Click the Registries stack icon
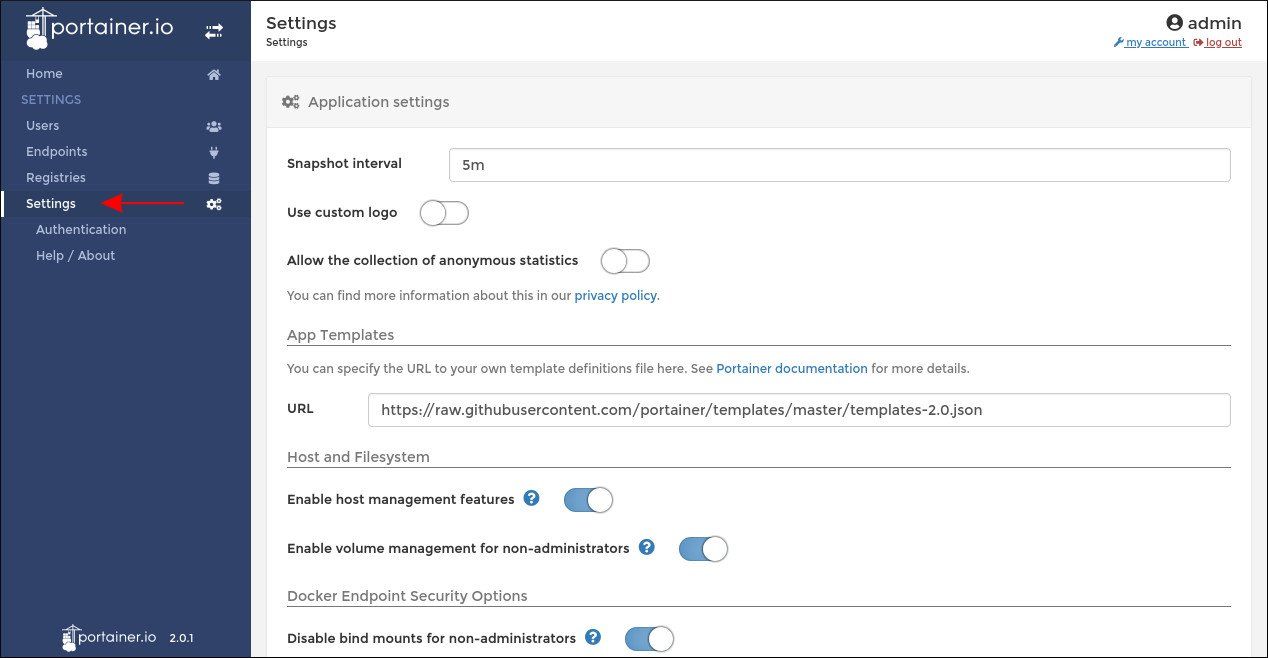 tap(213, 177)
